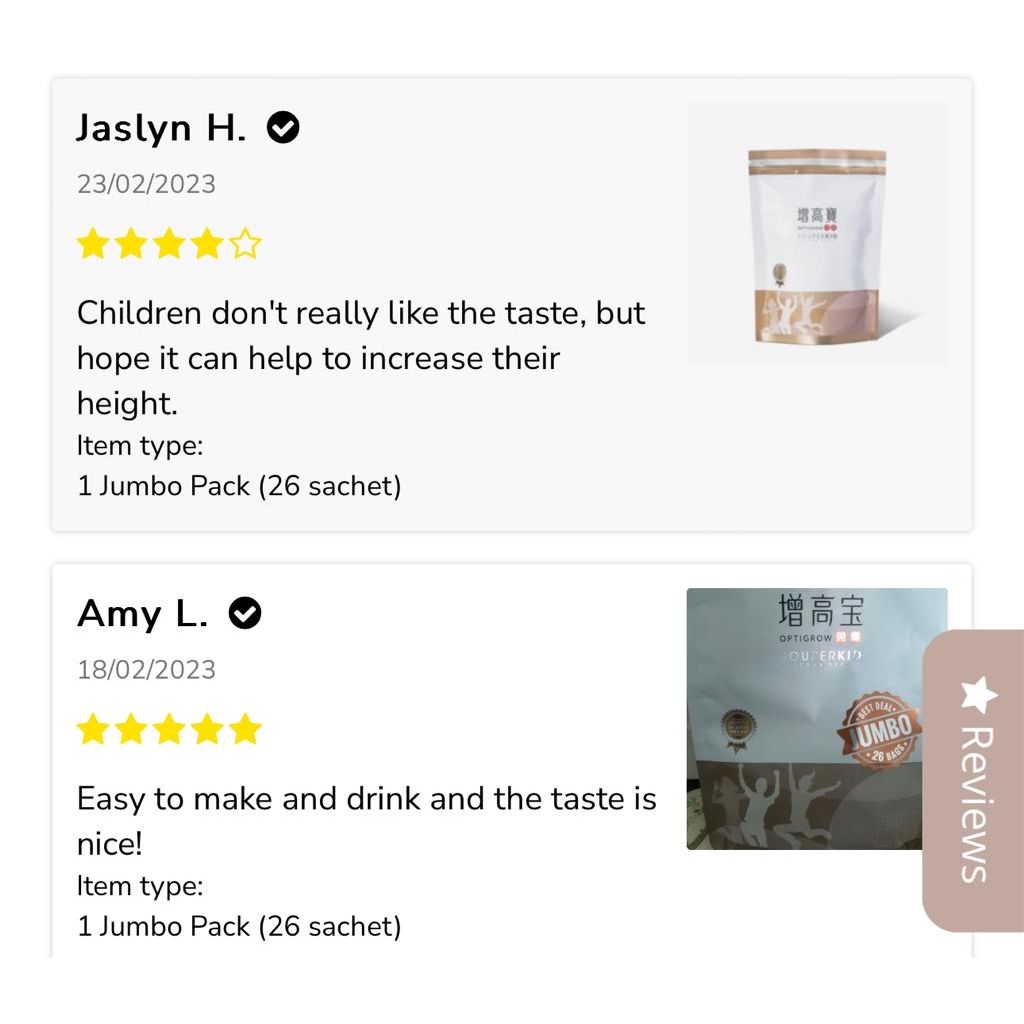Open Amy's Jumbo pack photo
This screenshot has height=1024, width=1024.
coord(817,718)
